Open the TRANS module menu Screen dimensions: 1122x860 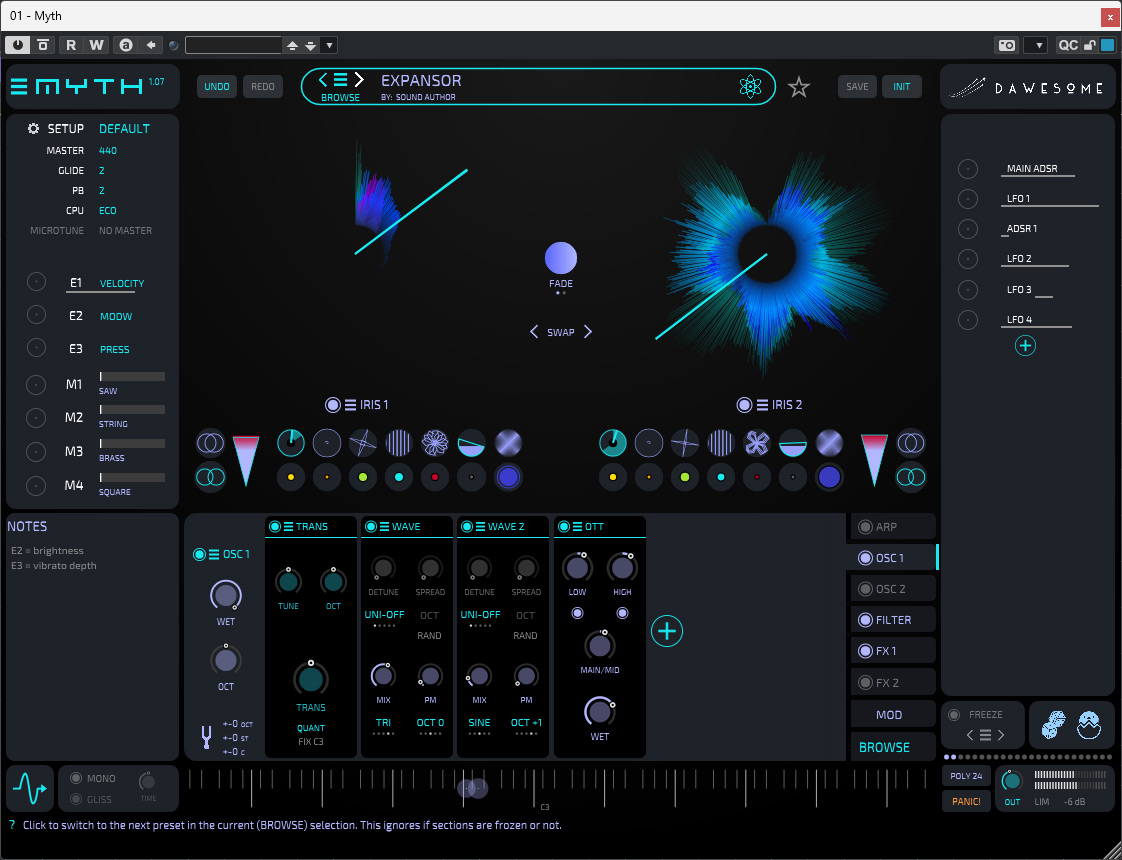click(x=288, y=527)
